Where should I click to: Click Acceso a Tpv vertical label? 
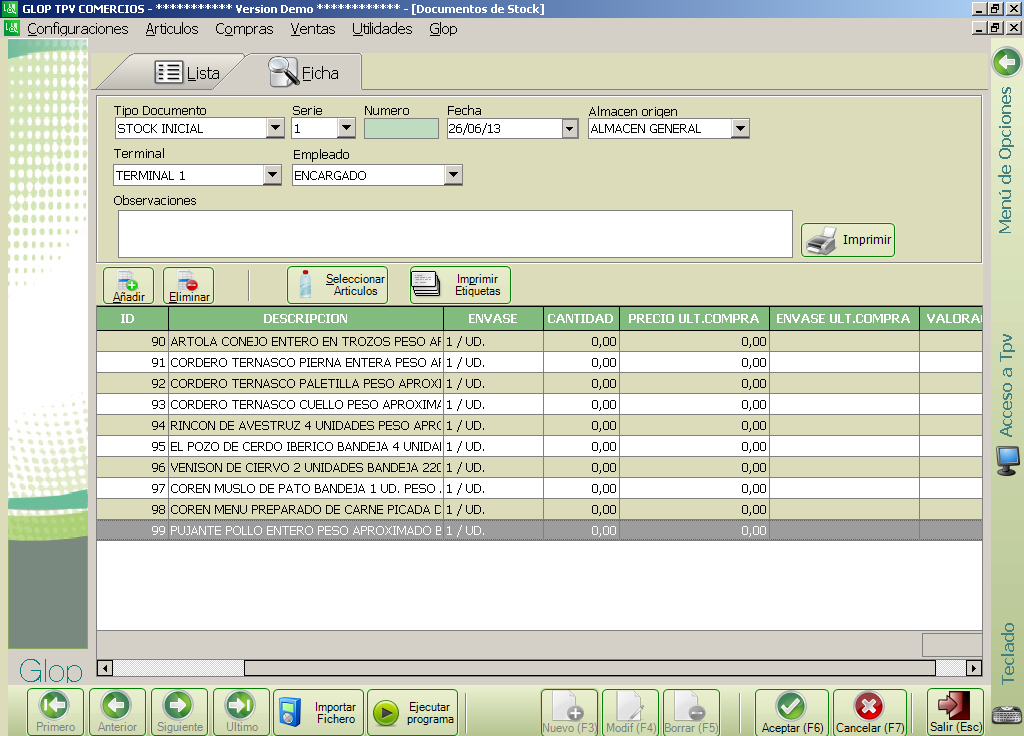tap(1006, 385)
